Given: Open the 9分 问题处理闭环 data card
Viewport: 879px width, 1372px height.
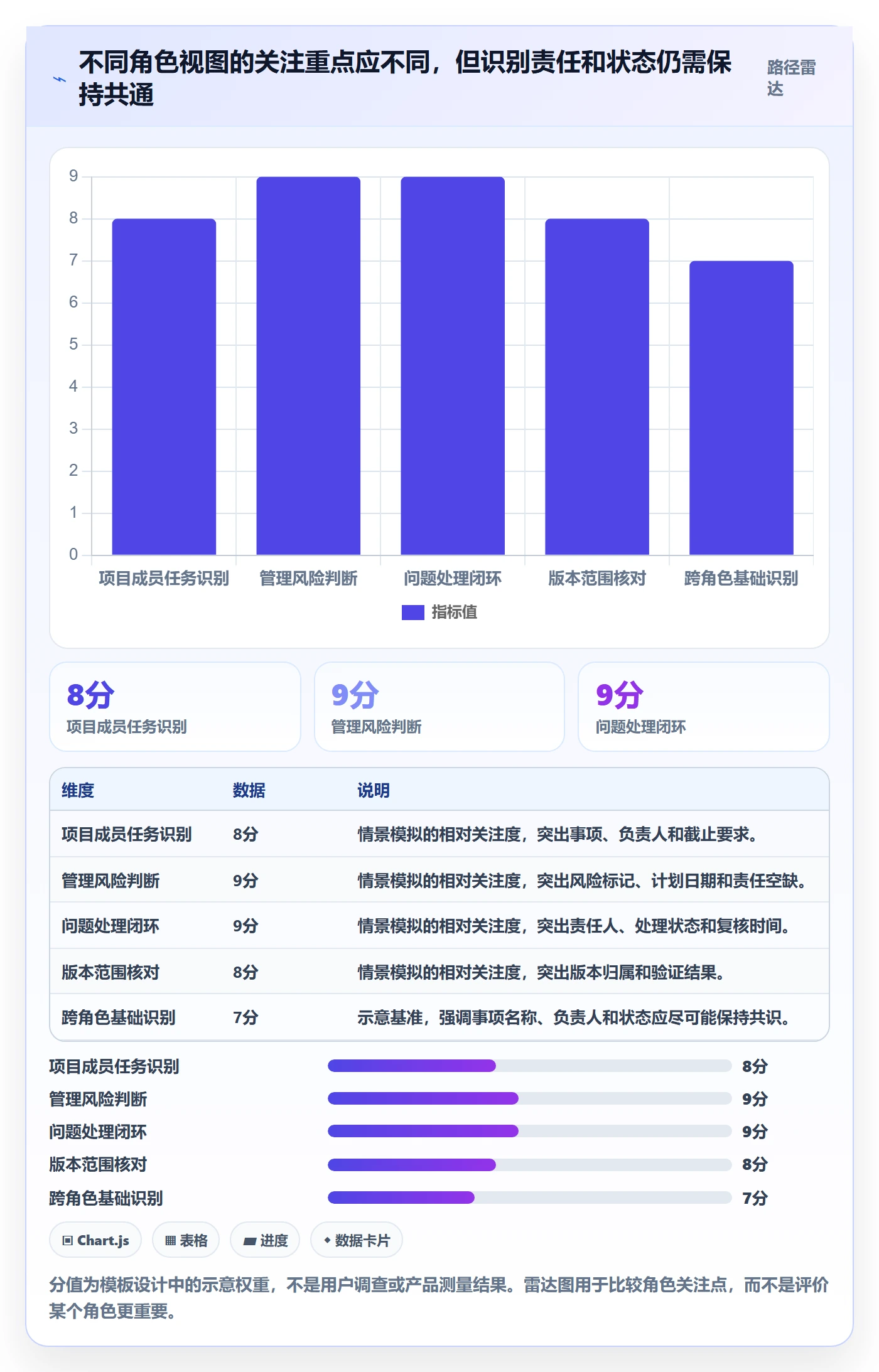Looking at the screenshot, I should click(x=704, y=707).
